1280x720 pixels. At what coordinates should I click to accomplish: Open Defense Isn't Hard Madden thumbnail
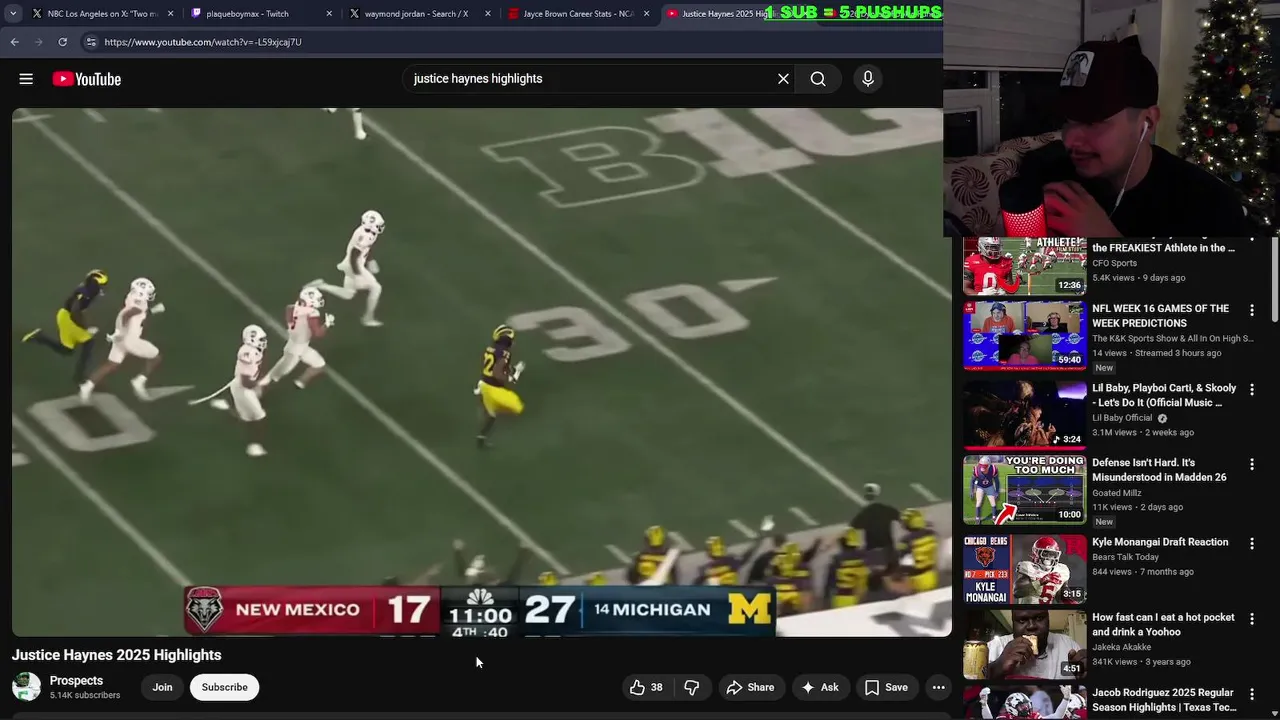click(1024, 490)
